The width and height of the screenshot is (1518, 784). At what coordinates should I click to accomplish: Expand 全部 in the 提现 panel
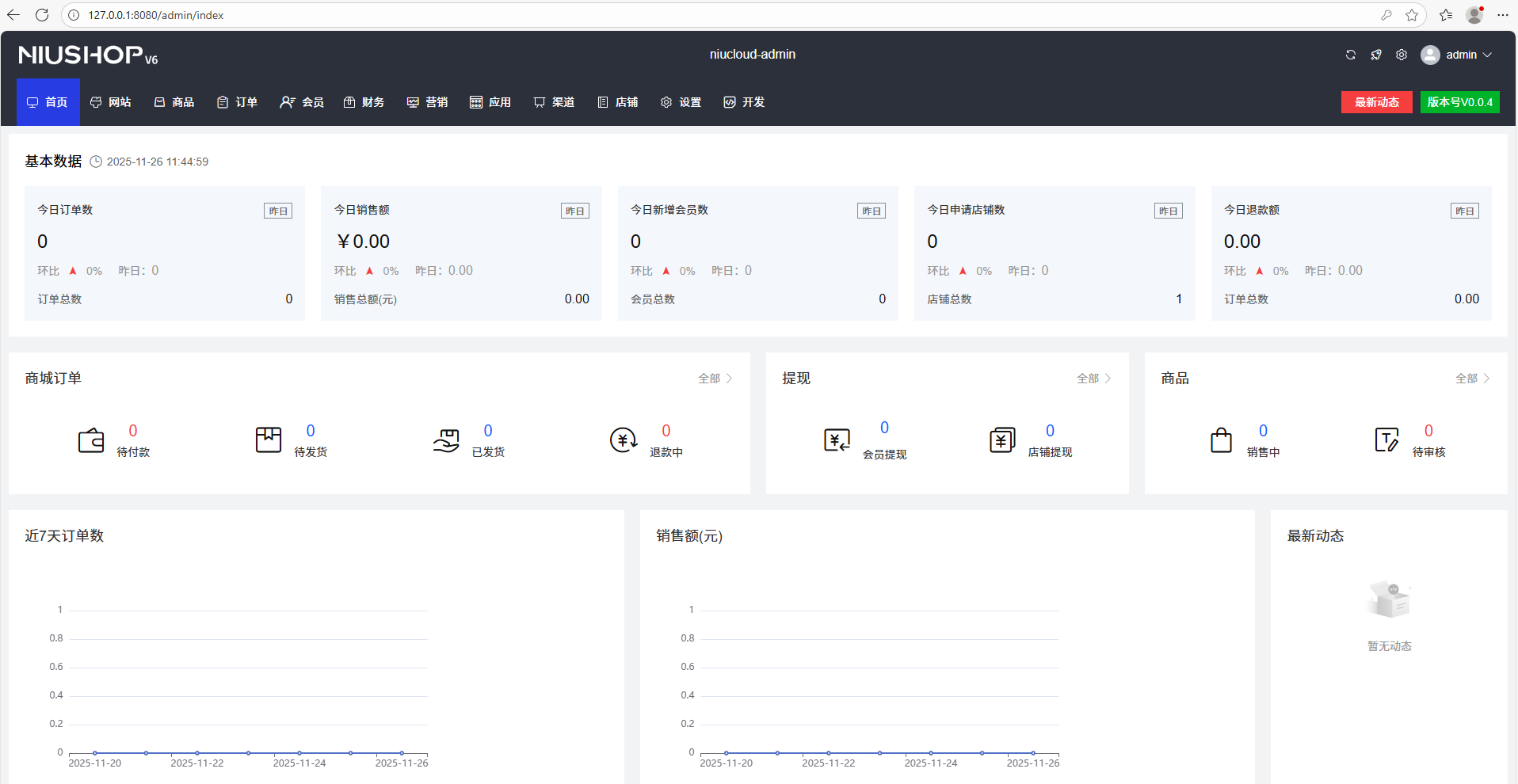pos(1093,379)
